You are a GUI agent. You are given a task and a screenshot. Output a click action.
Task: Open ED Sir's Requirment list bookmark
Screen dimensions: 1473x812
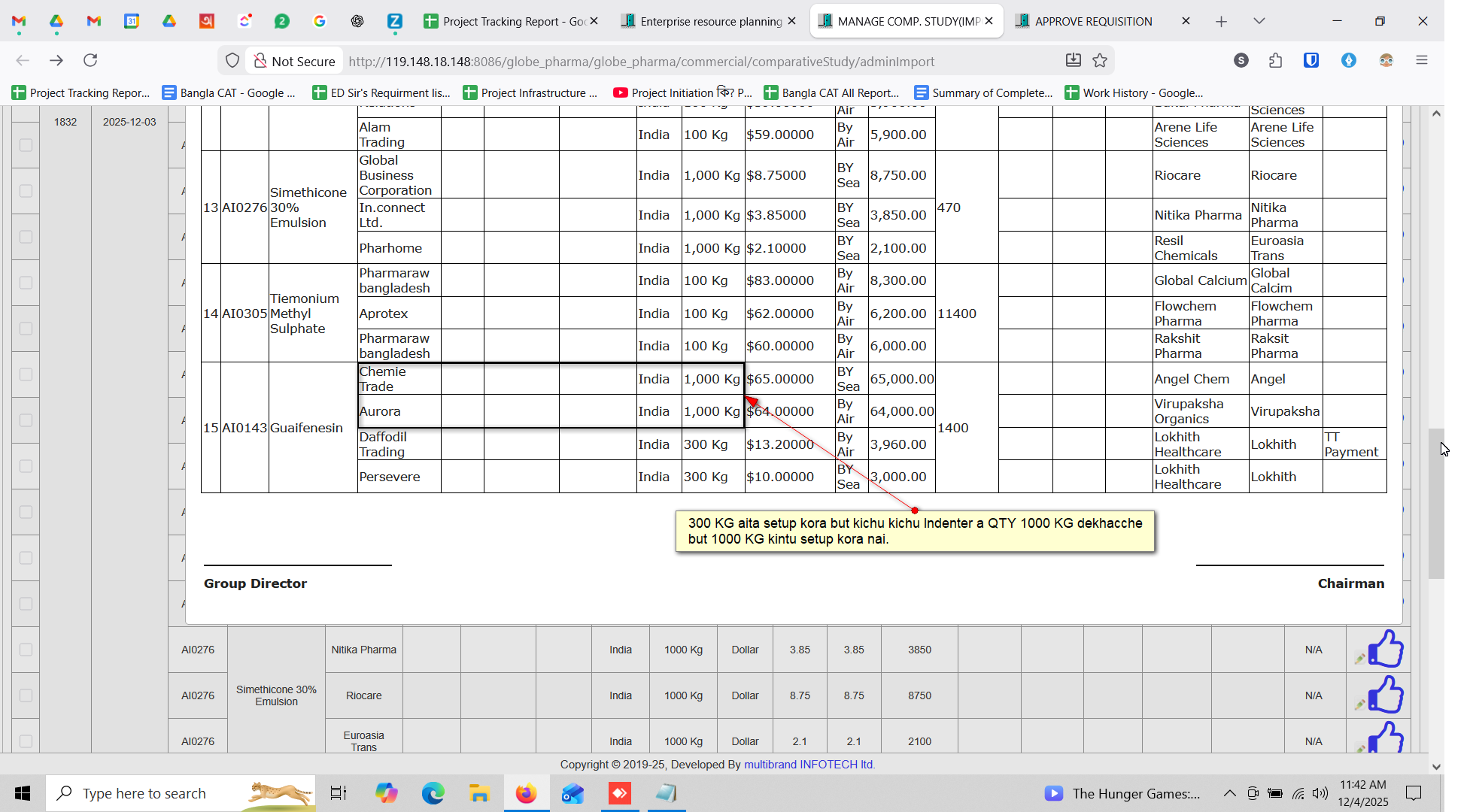click(381, 92)
